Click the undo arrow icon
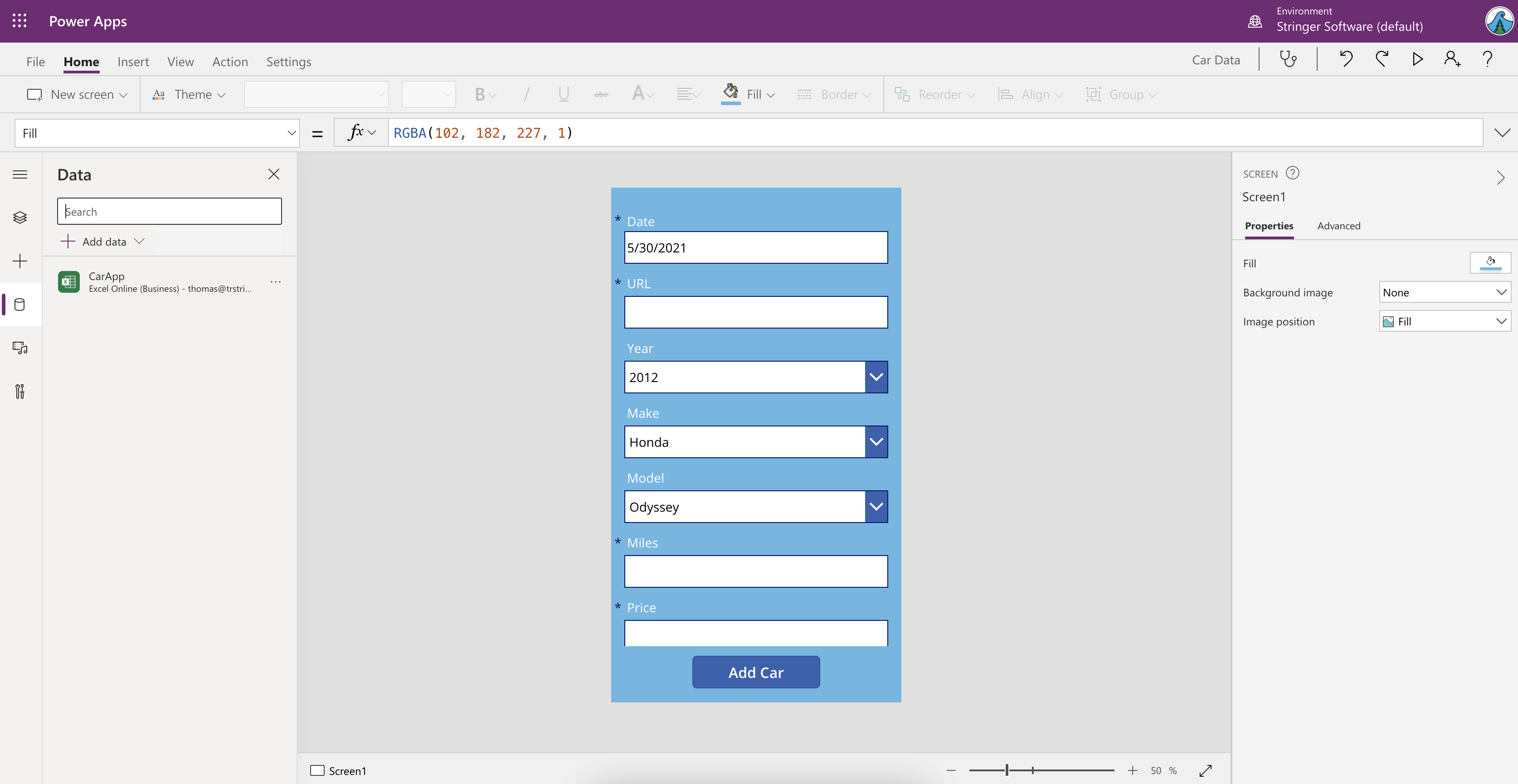 click(1346, 58)
